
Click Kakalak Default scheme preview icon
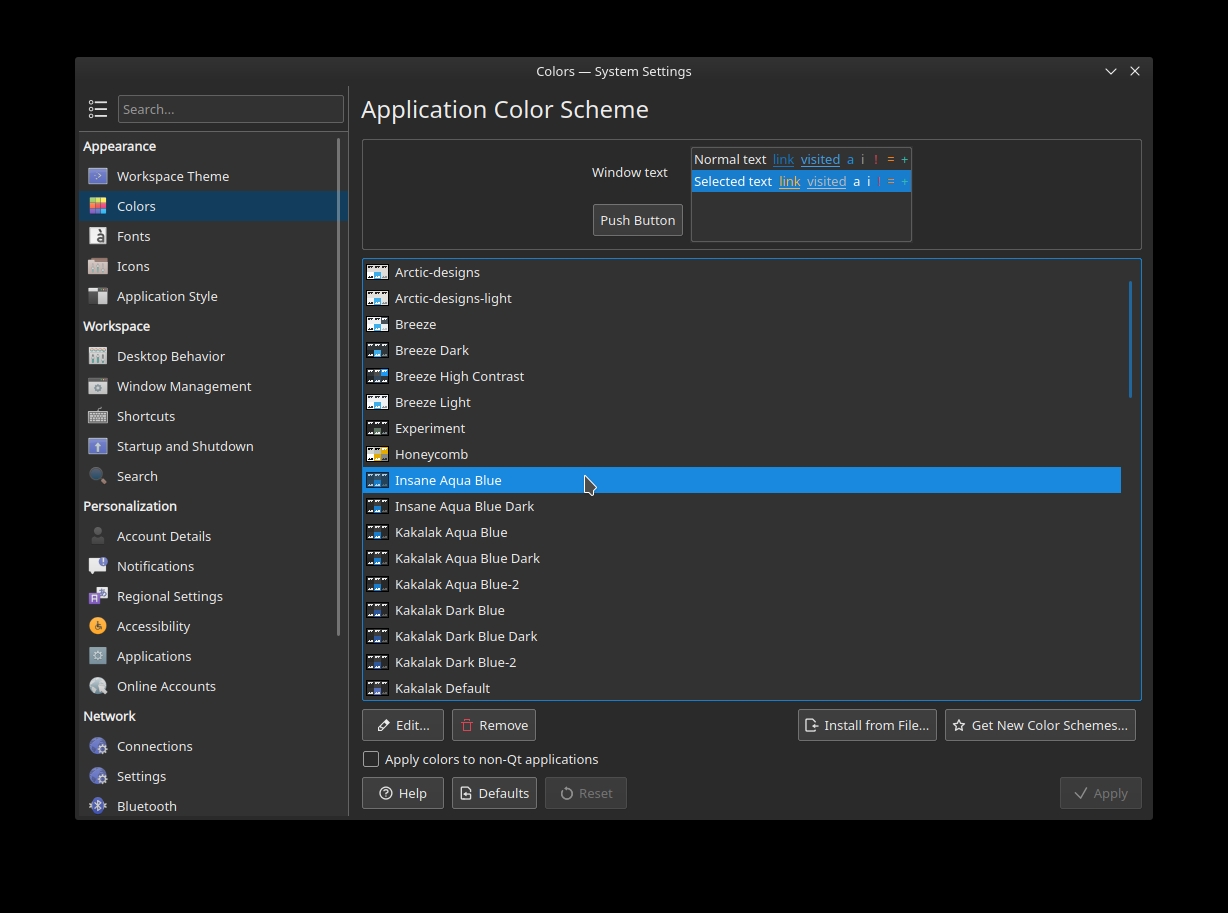pyautogui.click(x=377, y=688)
